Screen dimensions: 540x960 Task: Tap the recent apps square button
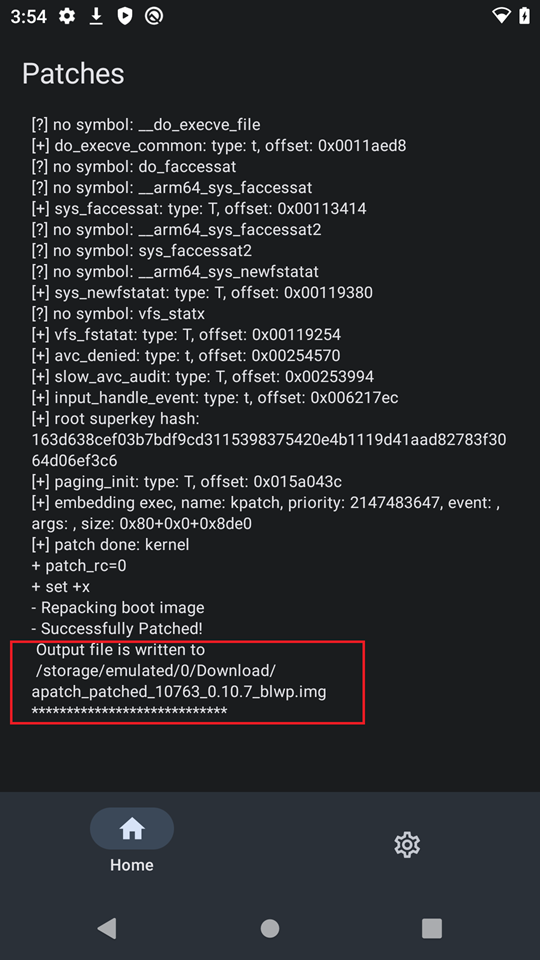432,928
